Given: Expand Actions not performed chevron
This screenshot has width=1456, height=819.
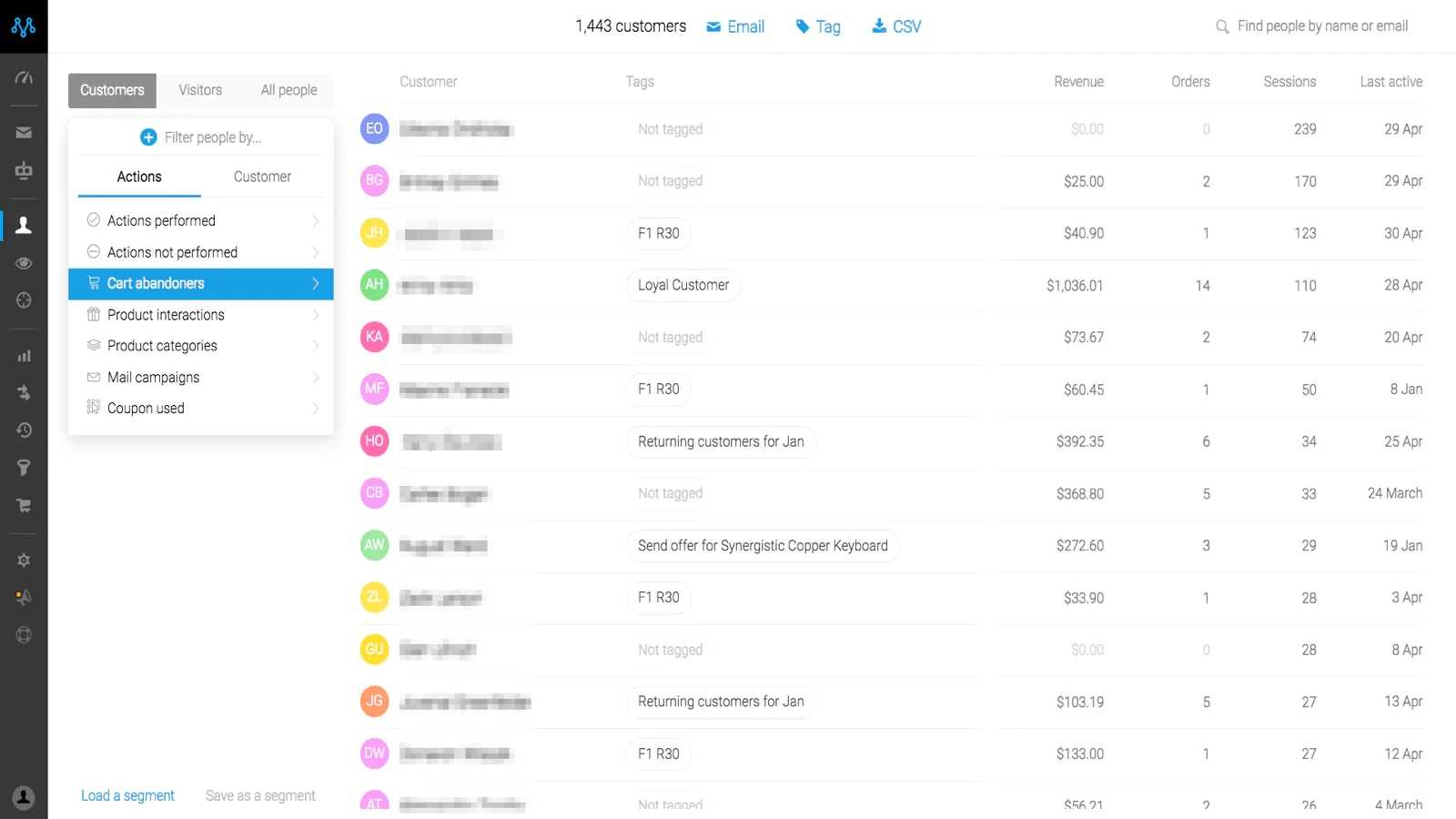Looking at the screenshot, I should (x=316, y=252).
